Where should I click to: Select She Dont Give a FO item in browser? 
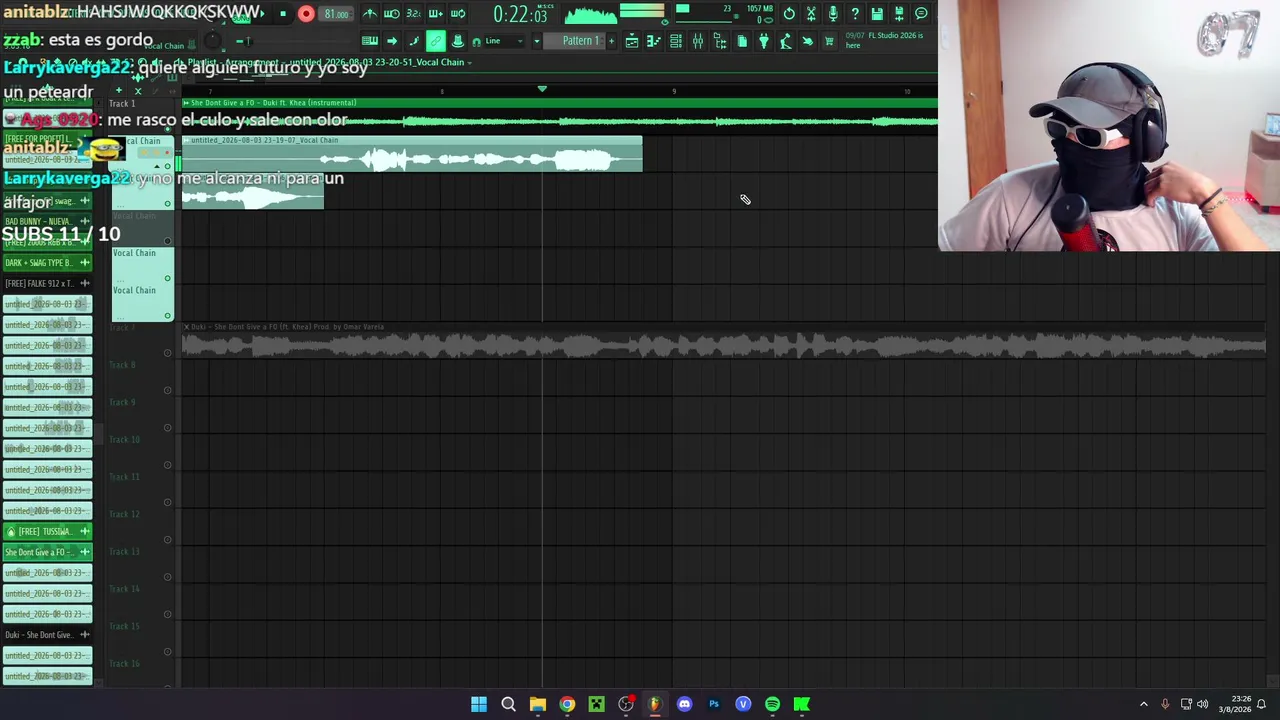click(x=47, y=552)
